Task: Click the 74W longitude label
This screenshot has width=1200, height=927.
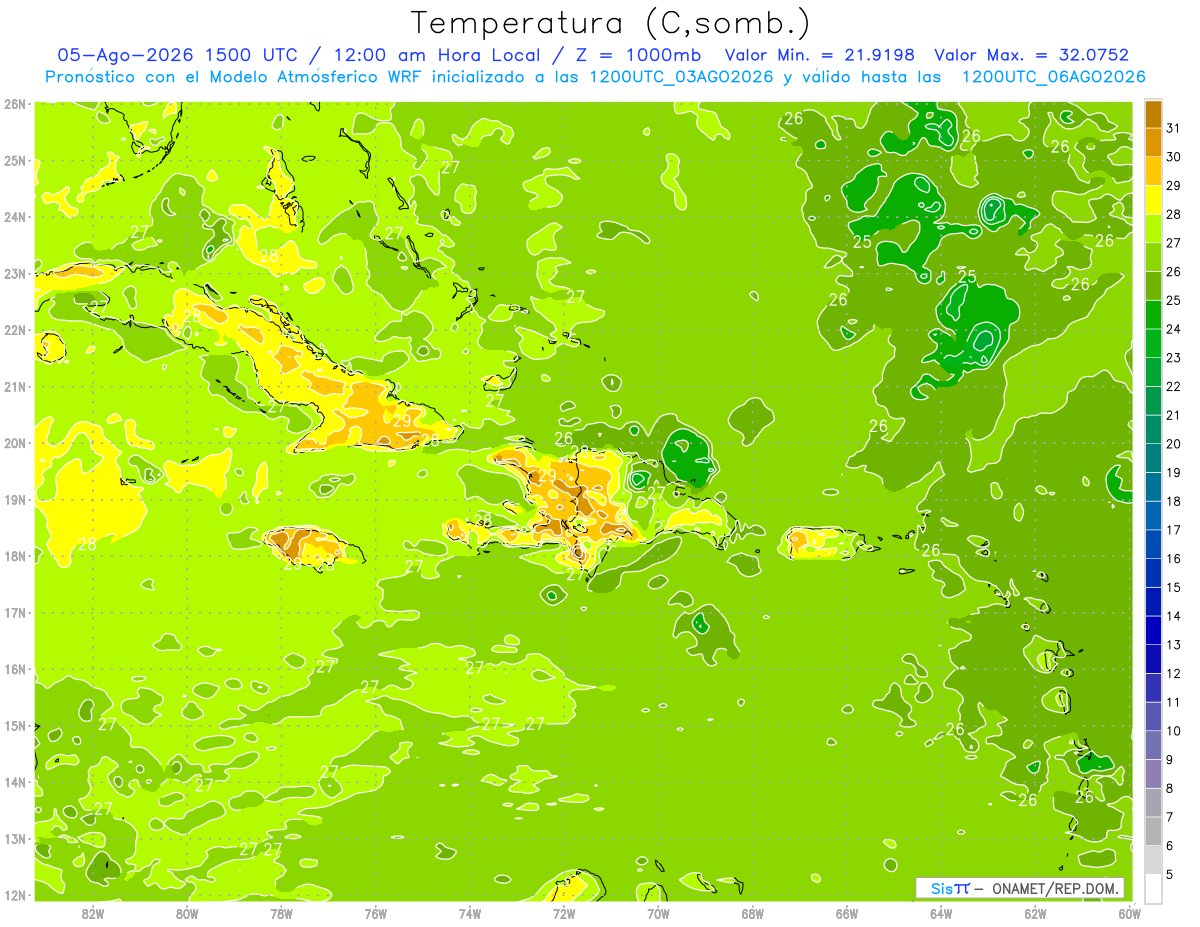Action: point(469,914)
